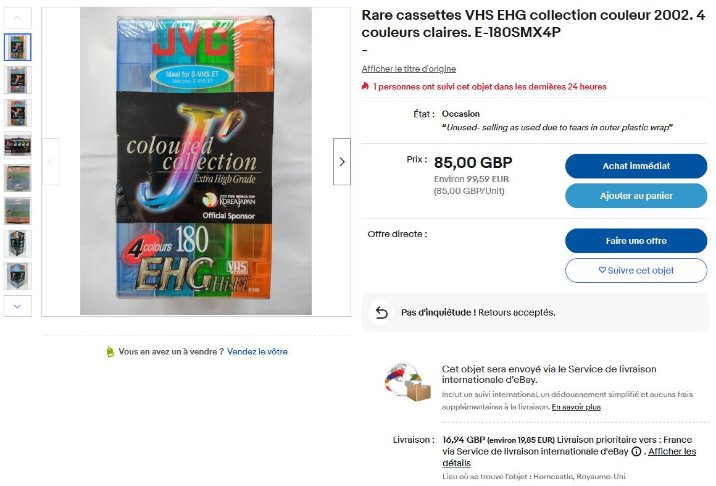Select the first thumbnail in the strip
Image resolution: width=716 pixels, height=486 pixels.
tap(18, 47)
